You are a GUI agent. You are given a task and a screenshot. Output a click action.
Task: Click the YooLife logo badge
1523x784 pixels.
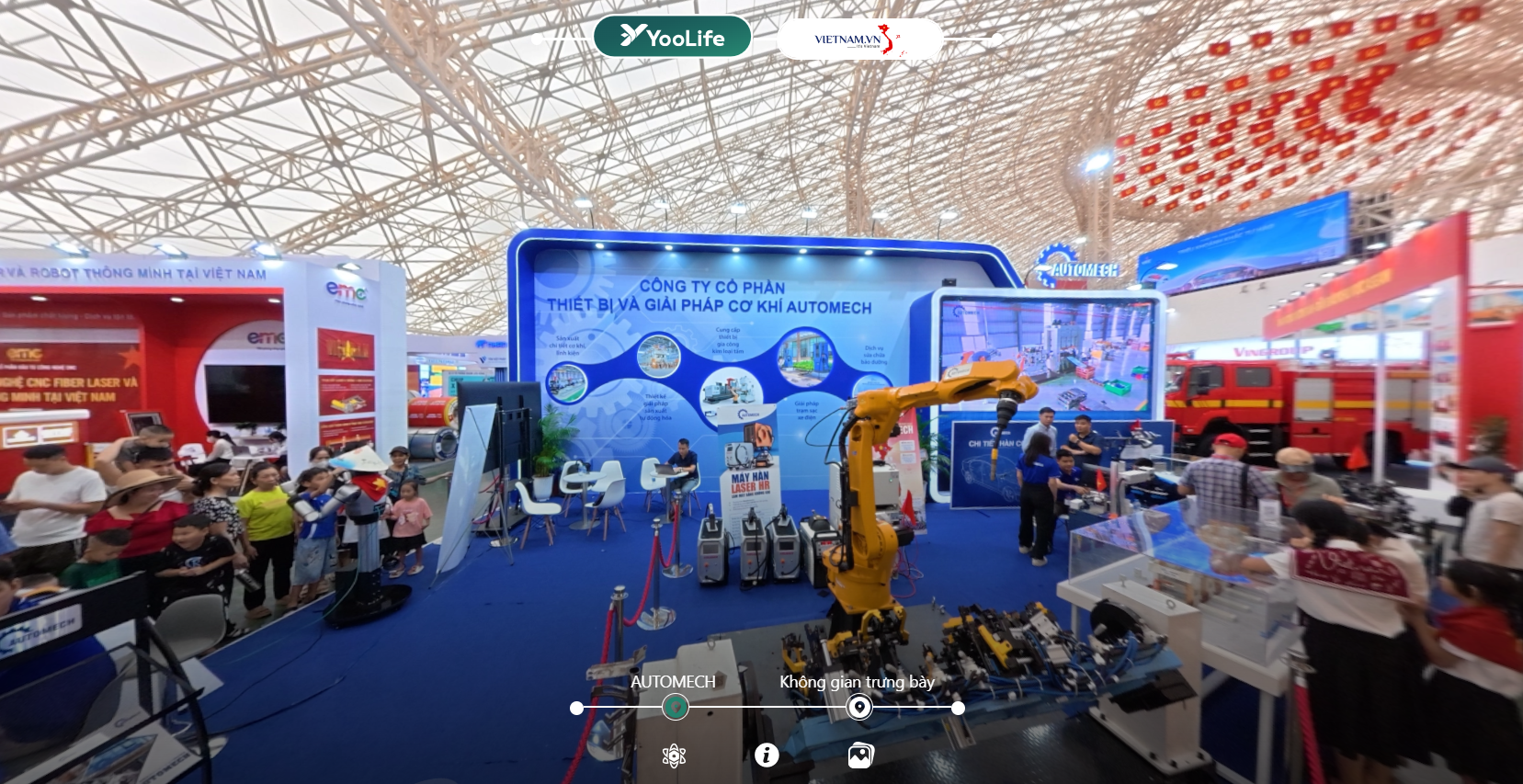pyautogui.click(x=672, y=37)
